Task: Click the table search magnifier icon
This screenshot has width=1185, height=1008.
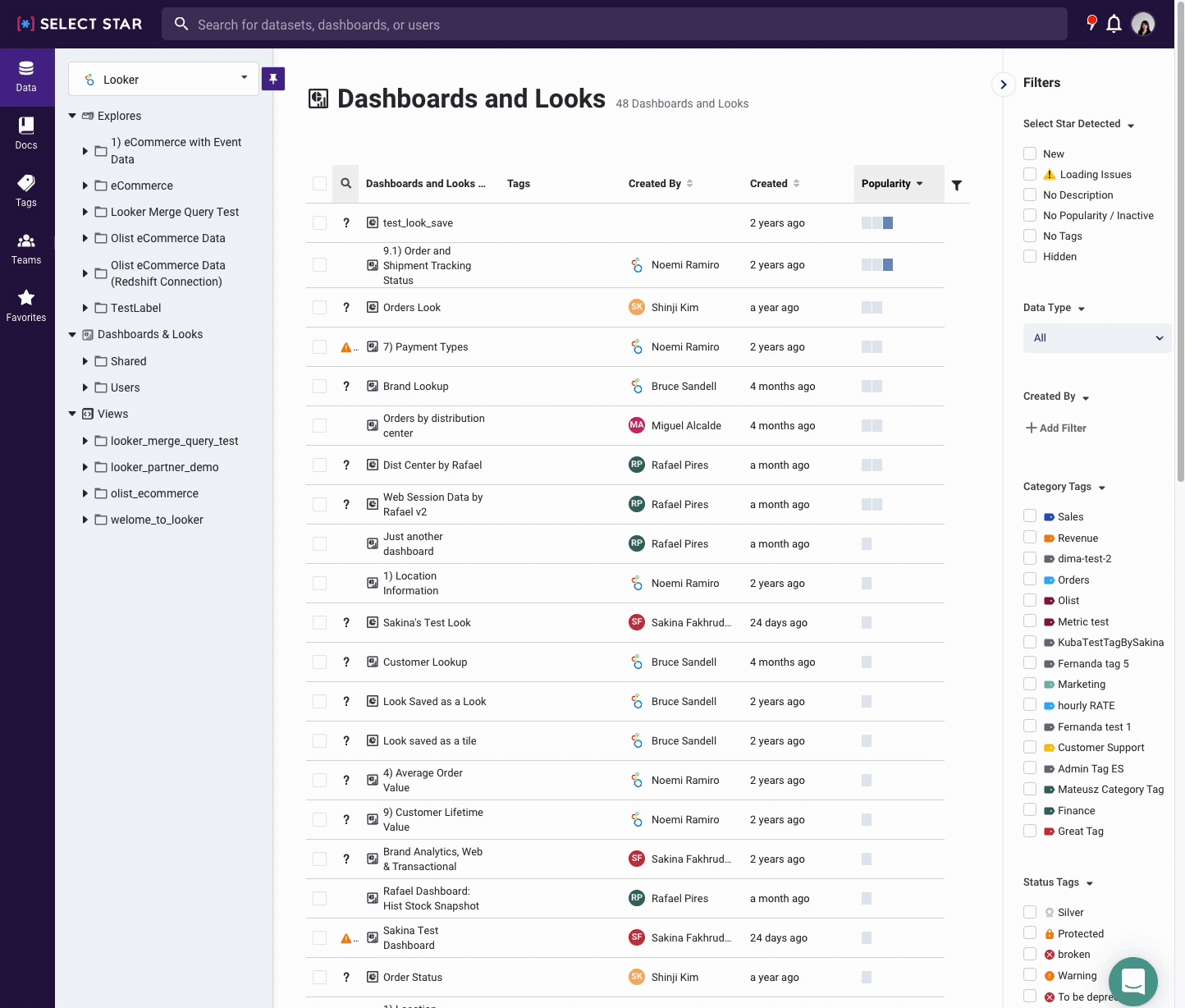Action: pos(346,184)
